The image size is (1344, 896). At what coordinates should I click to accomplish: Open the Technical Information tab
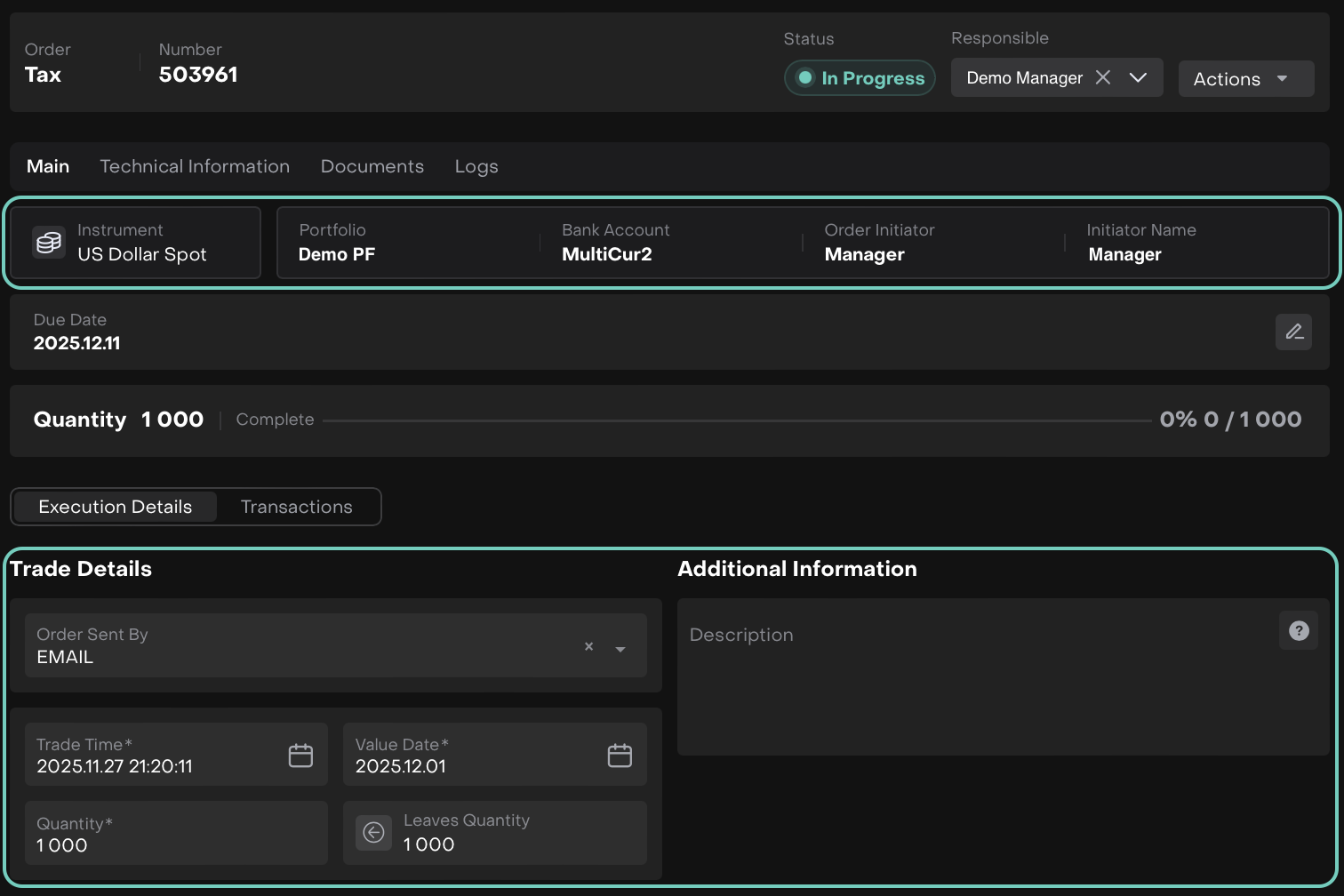tap(195, 166)
